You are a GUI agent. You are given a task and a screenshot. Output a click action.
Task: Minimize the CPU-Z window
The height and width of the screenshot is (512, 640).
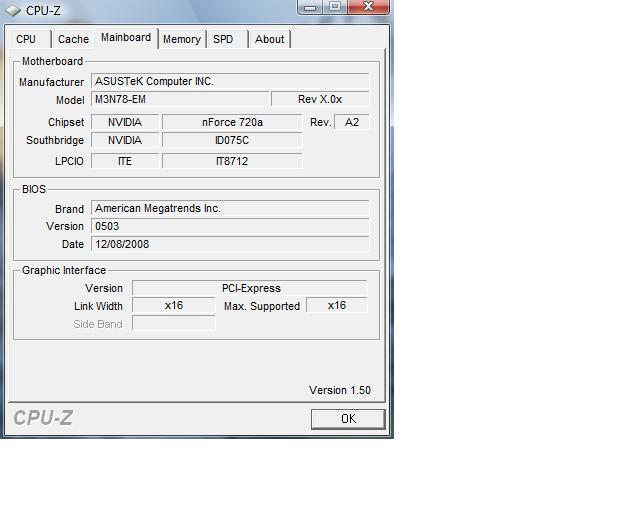coord(310,7)
